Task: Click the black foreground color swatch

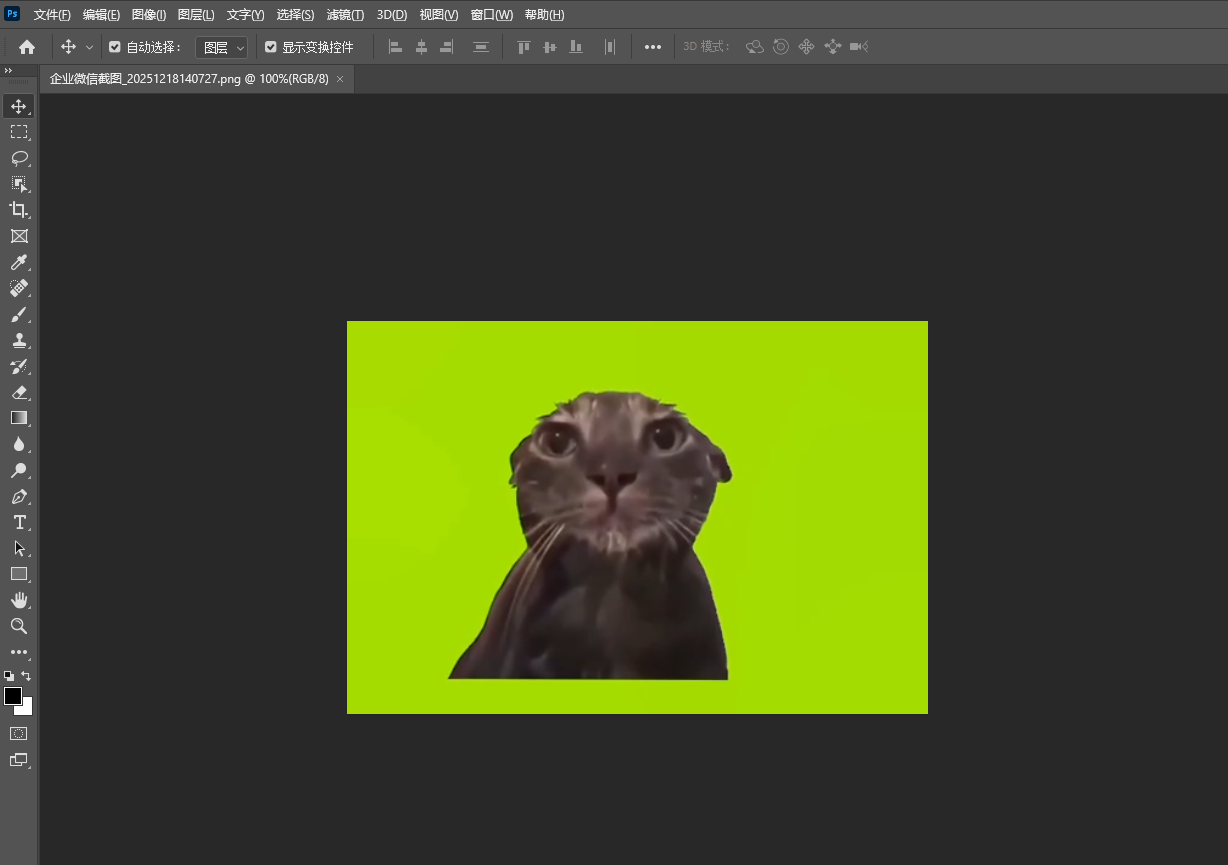Action: (x=13, y=696)
